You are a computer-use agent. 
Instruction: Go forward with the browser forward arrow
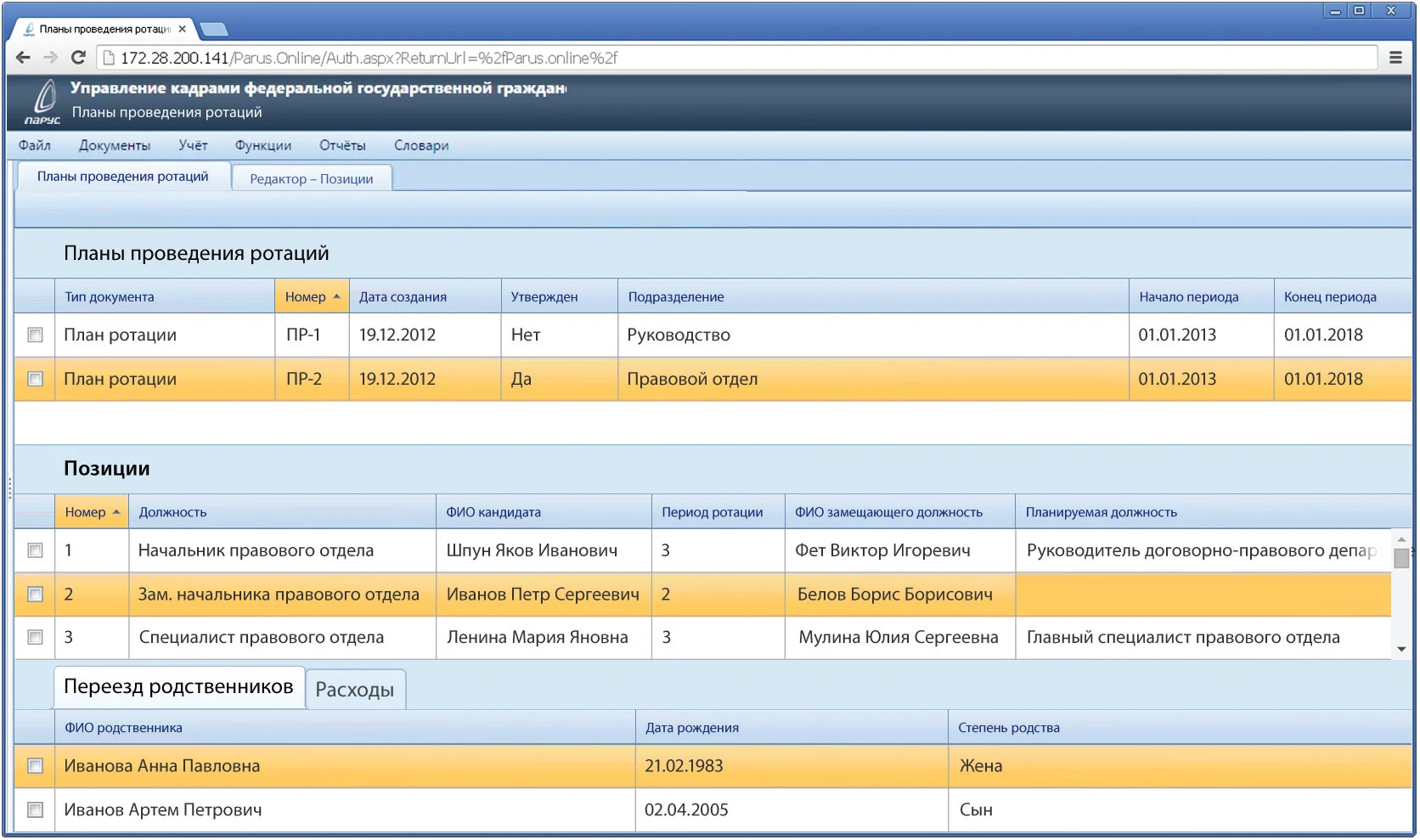[51, 58]
